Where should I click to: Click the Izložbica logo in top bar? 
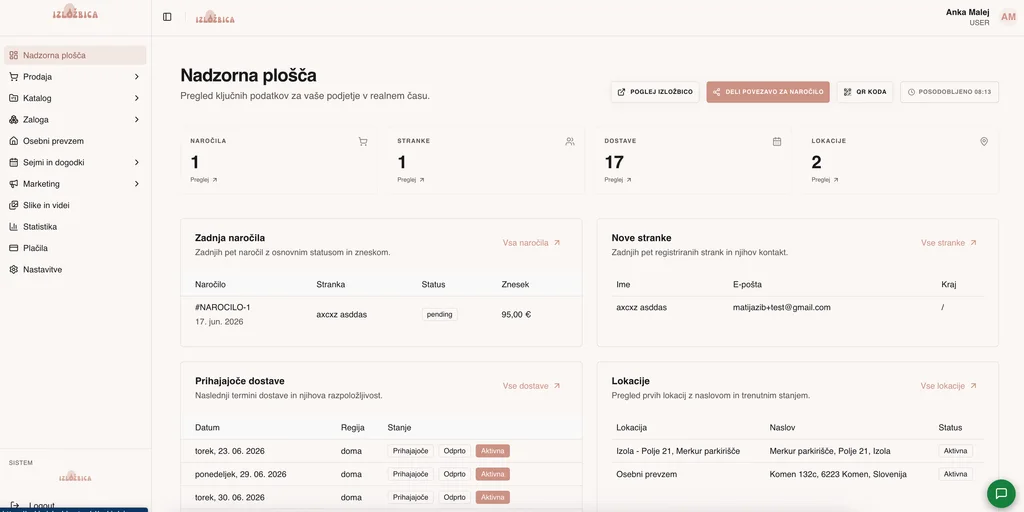pos(215,18)
